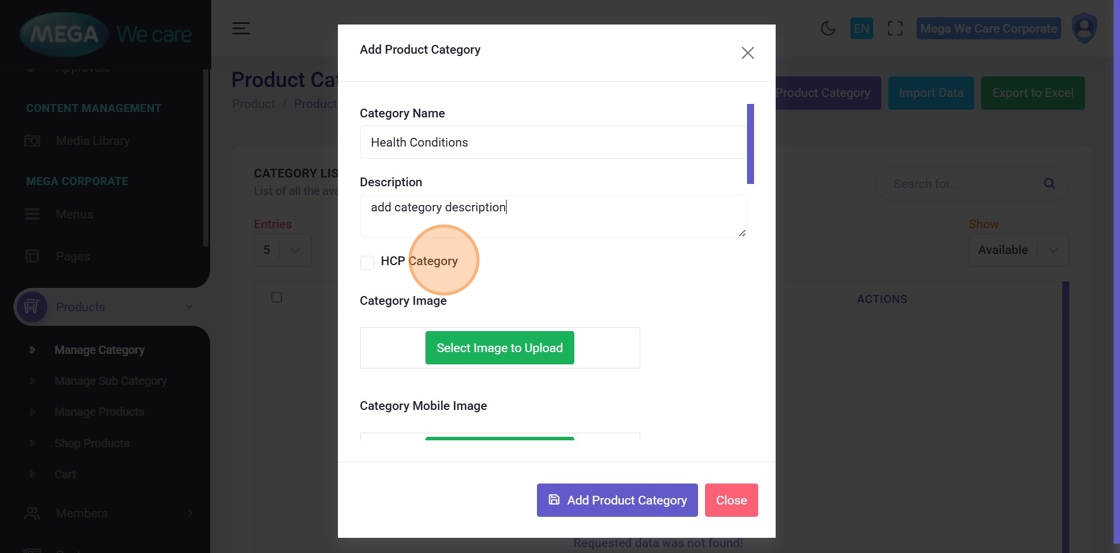1120x553 pixels.
Task: Open Manage Sub Category menu item
Action: (x=110, y=381)
